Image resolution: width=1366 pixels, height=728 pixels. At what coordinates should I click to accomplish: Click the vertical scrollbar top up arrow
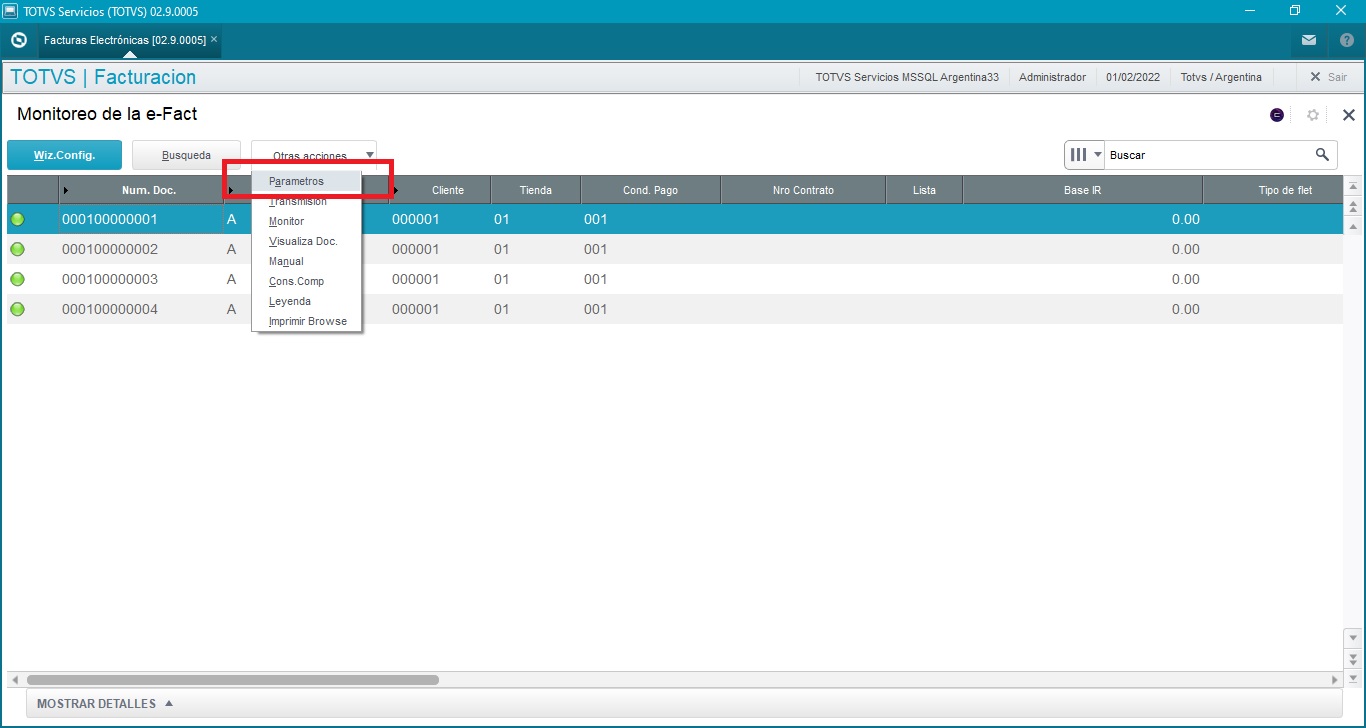pos(1353,186)
